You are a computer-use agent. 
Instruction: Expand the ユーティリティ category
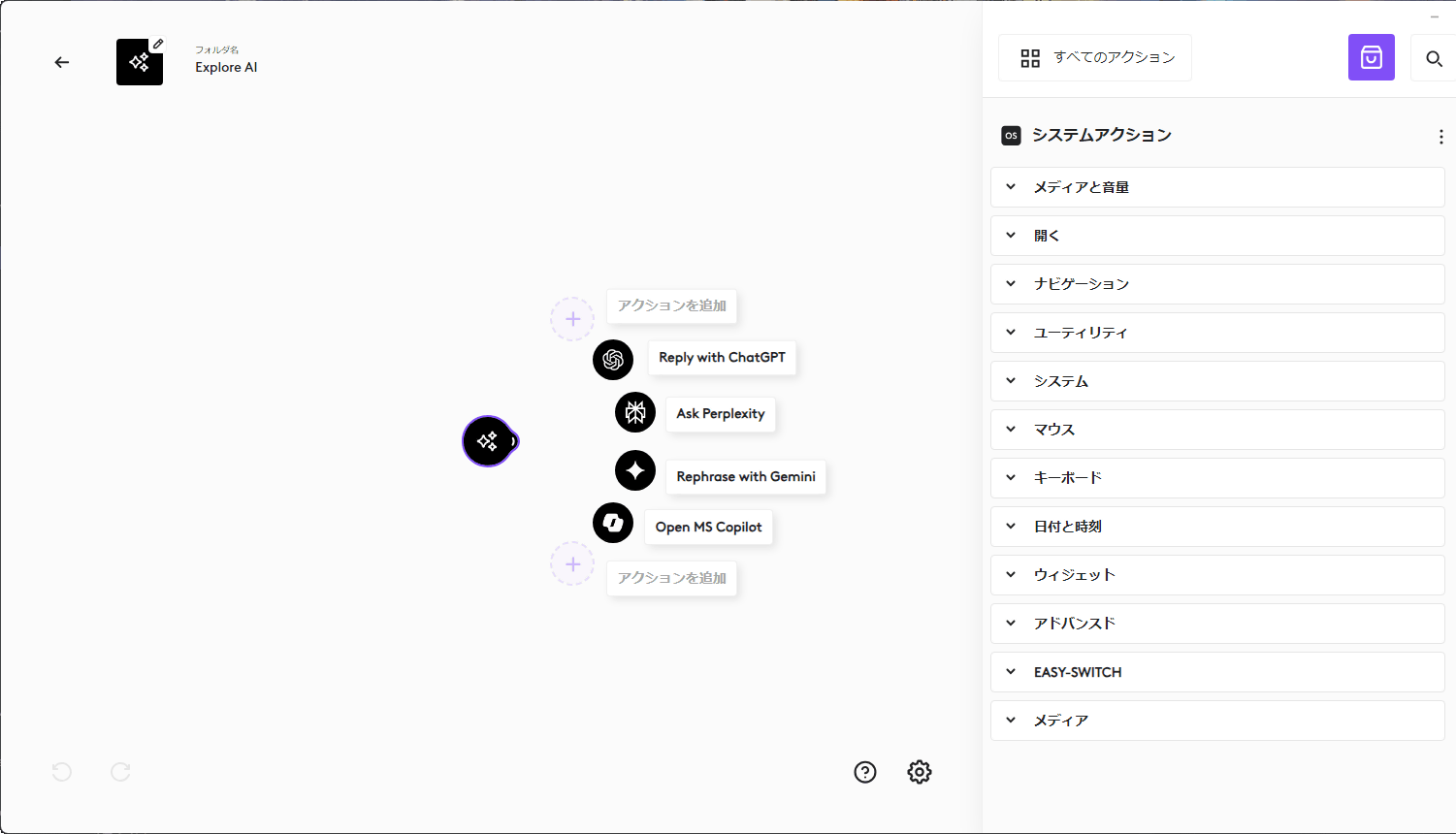1217,333
